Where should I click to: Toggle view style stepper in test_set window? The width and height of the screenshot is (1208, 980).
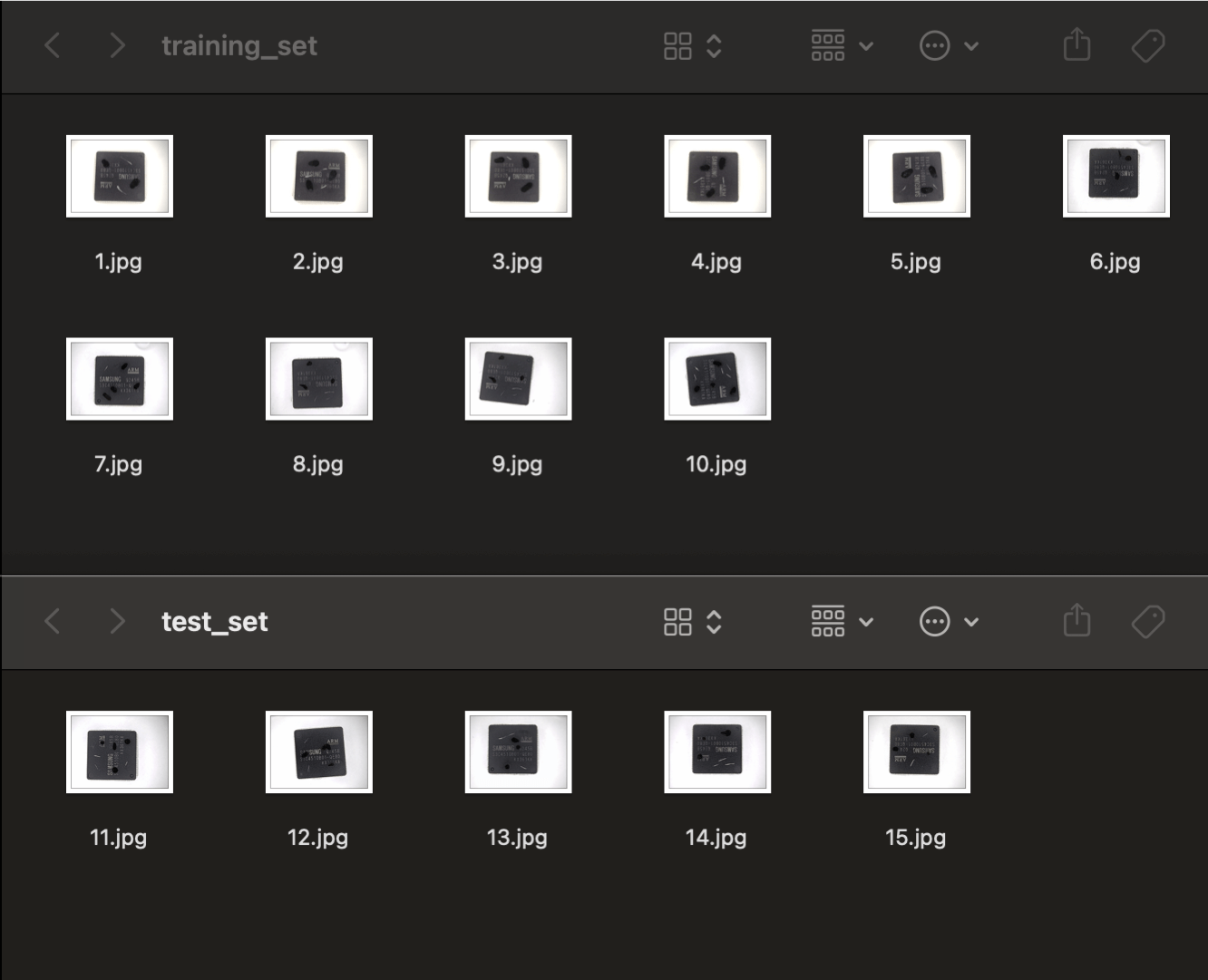(x=714, y=622)
